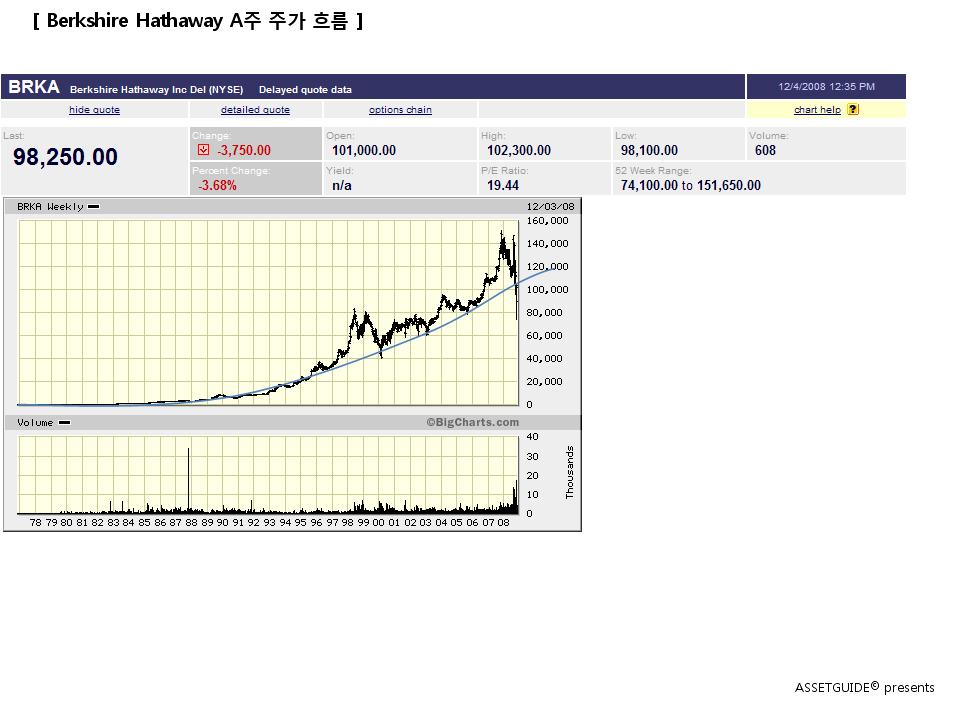The height and width of the screenshot is (717, 959).
Task: Select the P/E ratio value 19.44
Action: [x=503, y=185]
